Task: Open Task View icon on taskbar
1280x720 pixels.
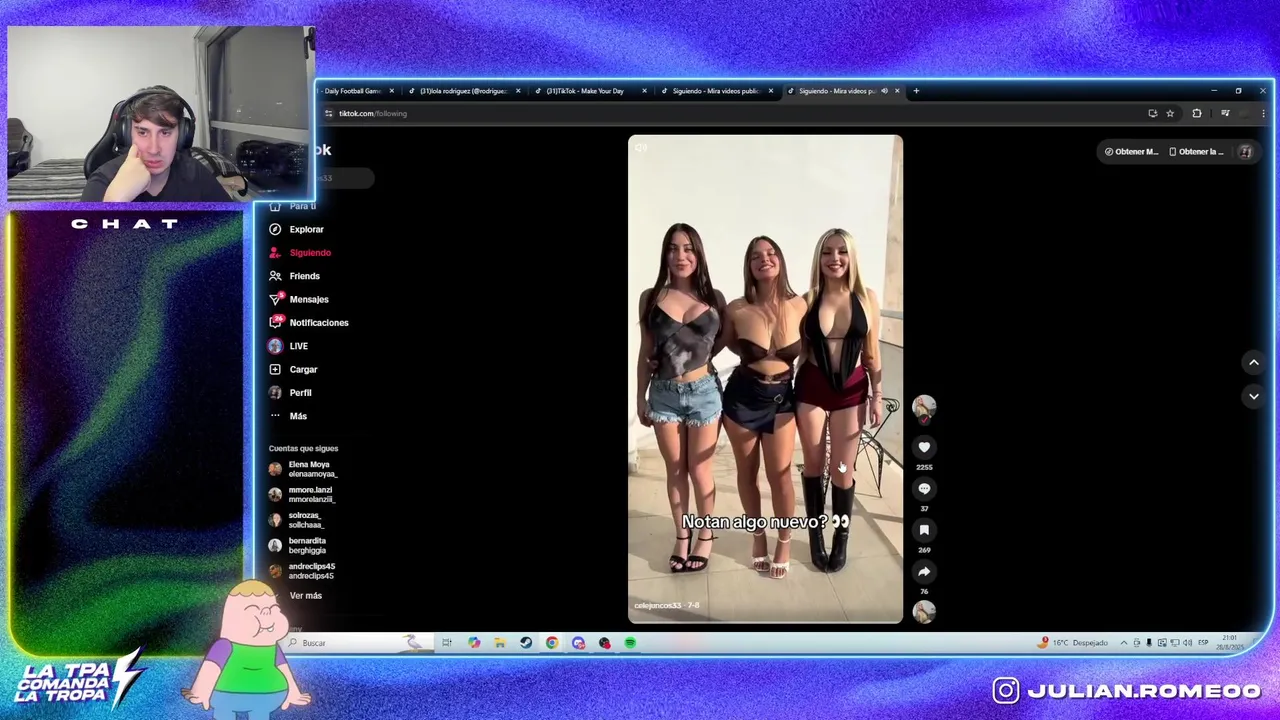Action: (x=447, y=643)
